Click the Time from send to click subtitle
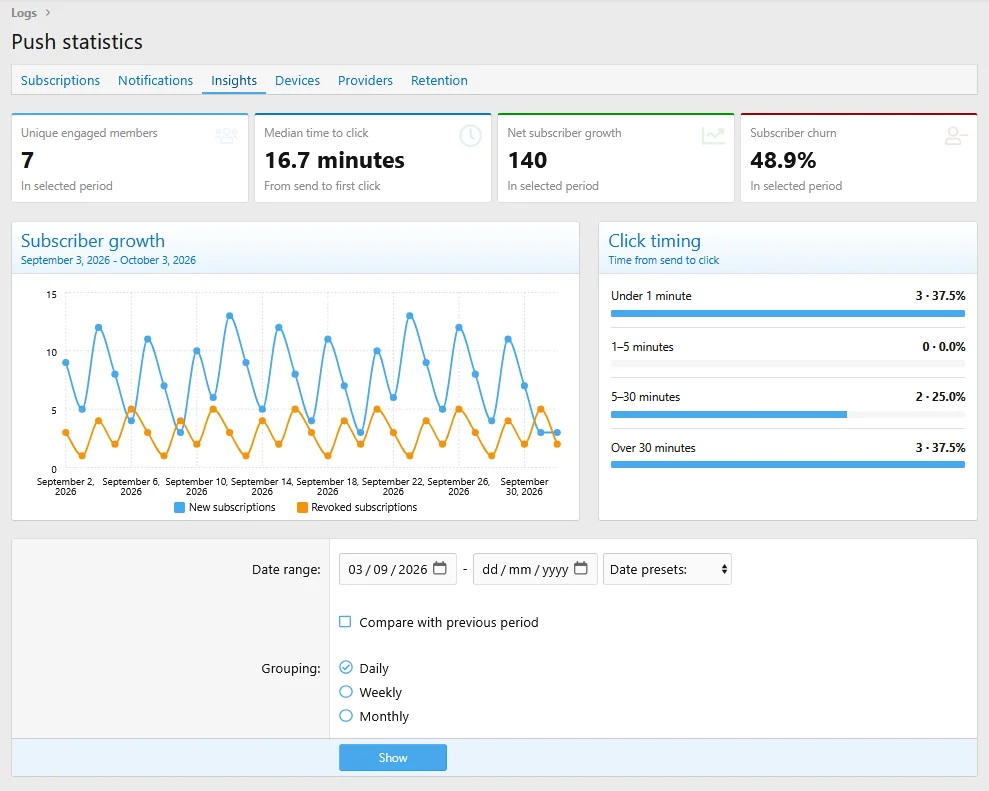Screen dimensions: 989x791 point(664,260)
